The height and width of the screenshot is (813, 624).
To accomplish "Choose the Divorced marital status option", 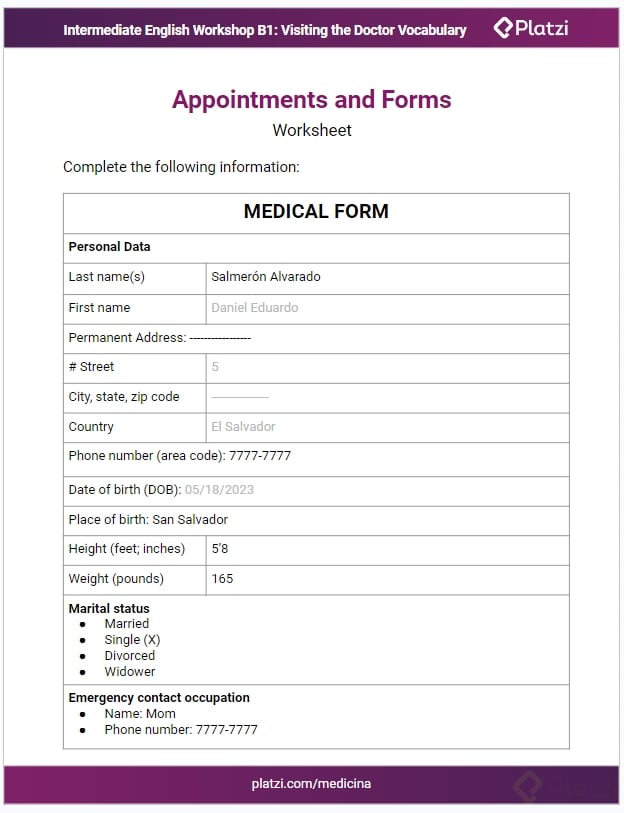I will coord(130,656).
